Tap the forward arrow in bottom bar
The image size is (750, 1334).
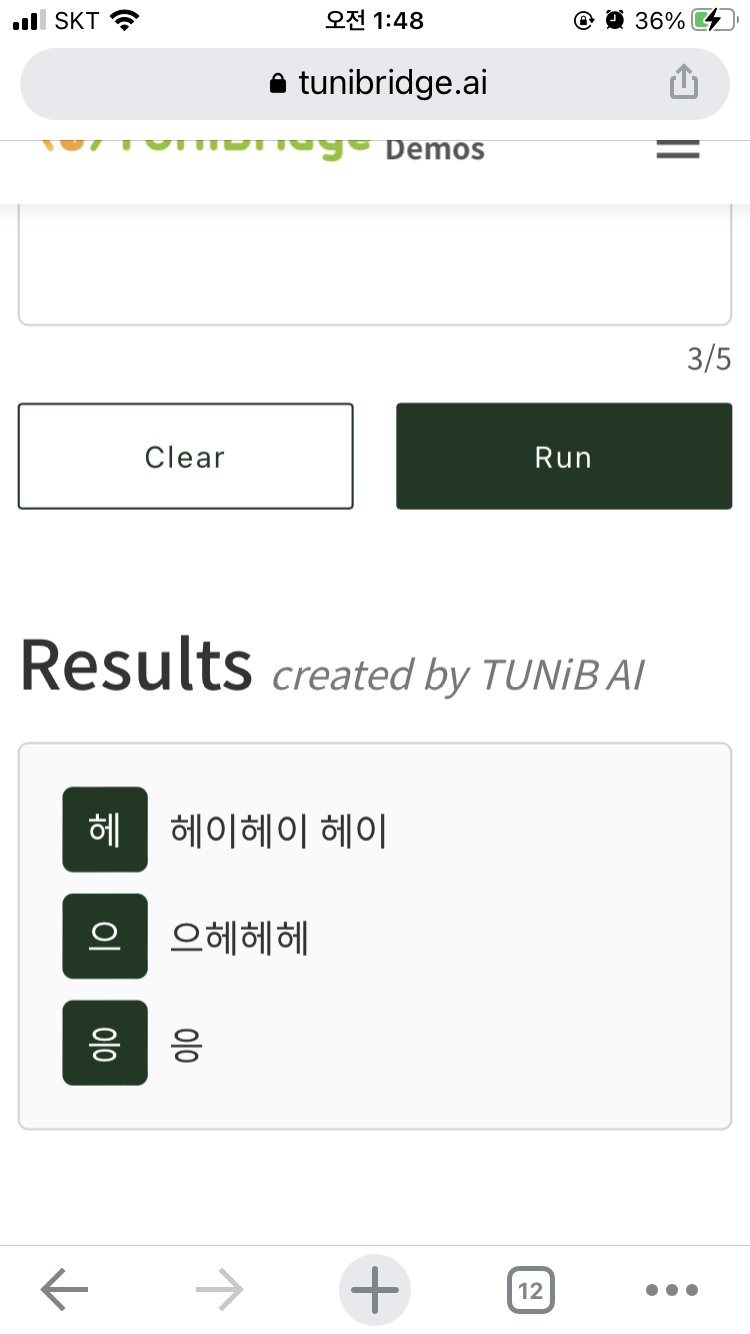[x=220, y=1290]
